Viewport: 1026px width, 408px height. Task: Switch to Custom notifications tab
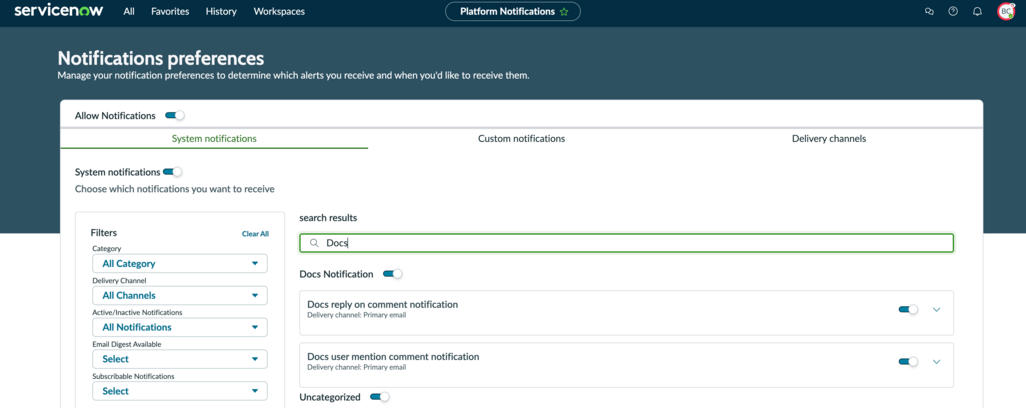(522, 139)
